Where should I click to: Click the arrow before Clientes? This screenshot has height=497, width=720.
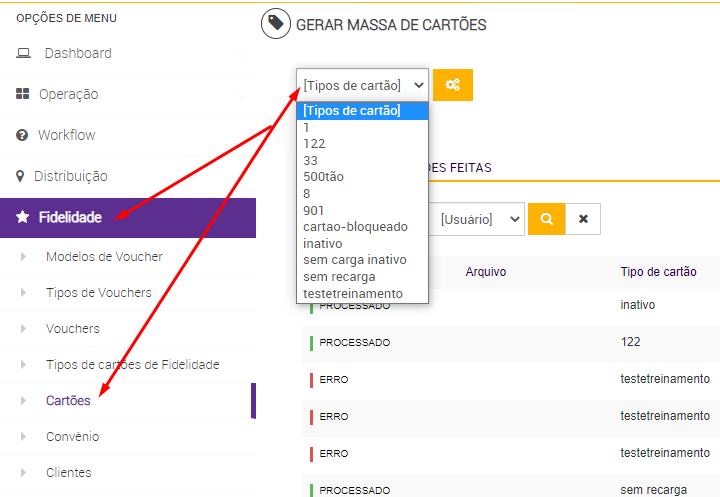(23, 473)
